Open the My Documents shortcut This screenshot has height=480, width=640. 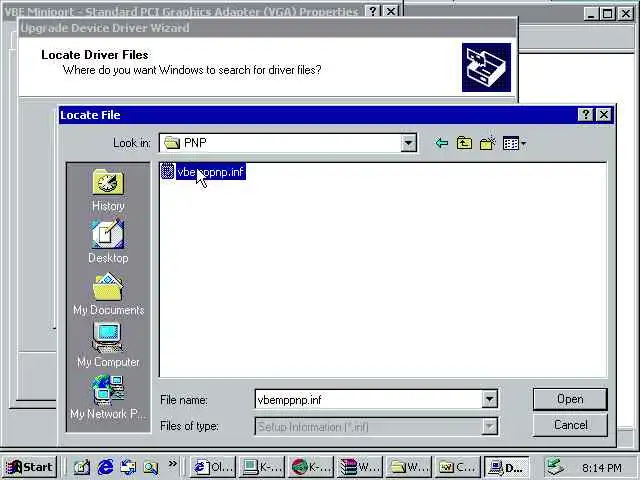tap(108, 294)
